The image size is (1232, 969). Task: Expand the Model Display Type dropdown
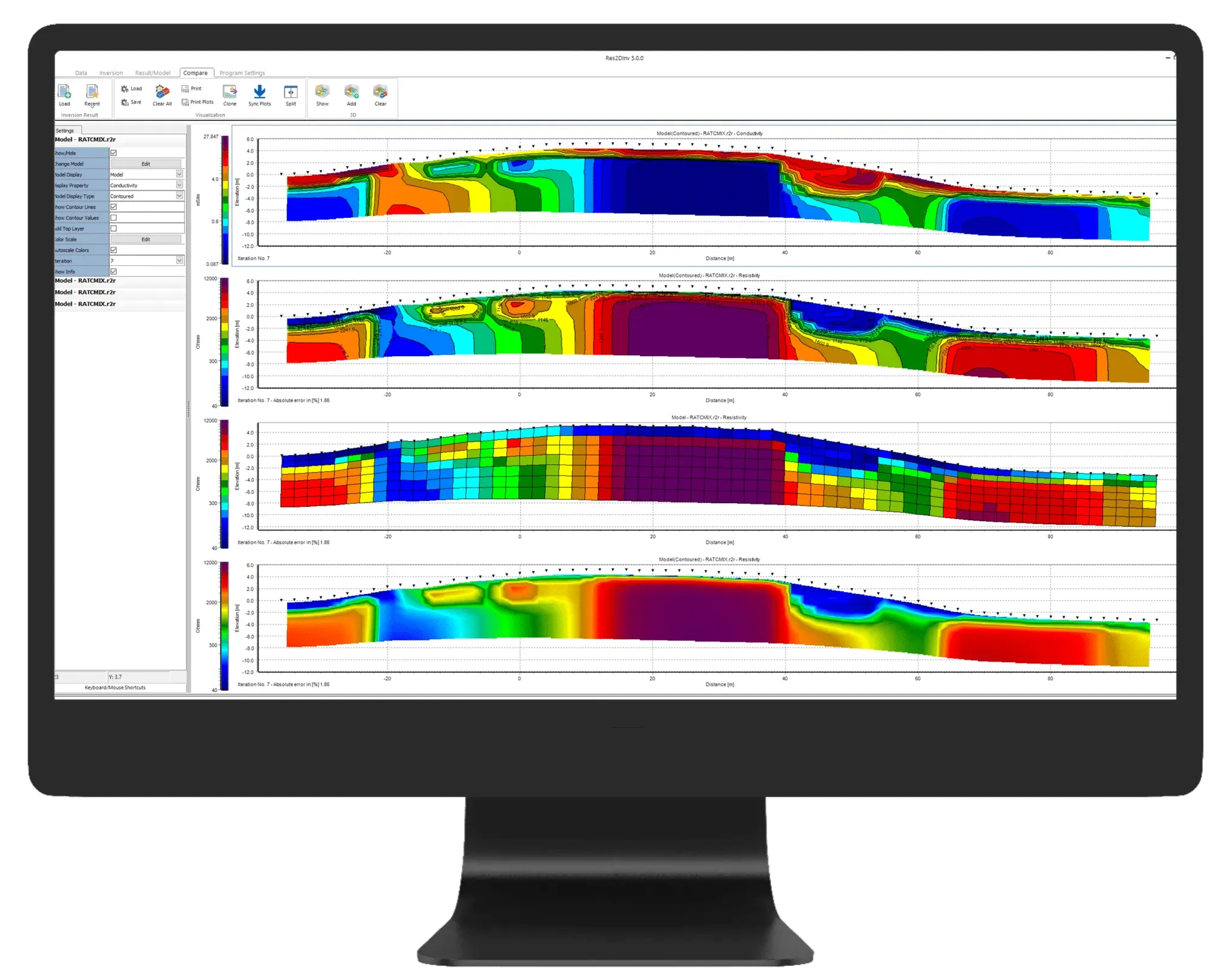[x=179, y=196]
